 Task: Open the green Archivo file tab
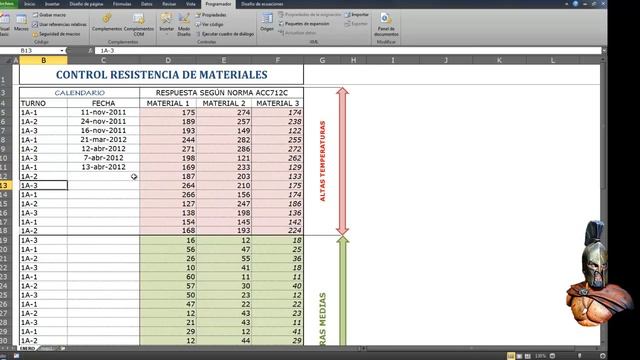tap(8, 4)
